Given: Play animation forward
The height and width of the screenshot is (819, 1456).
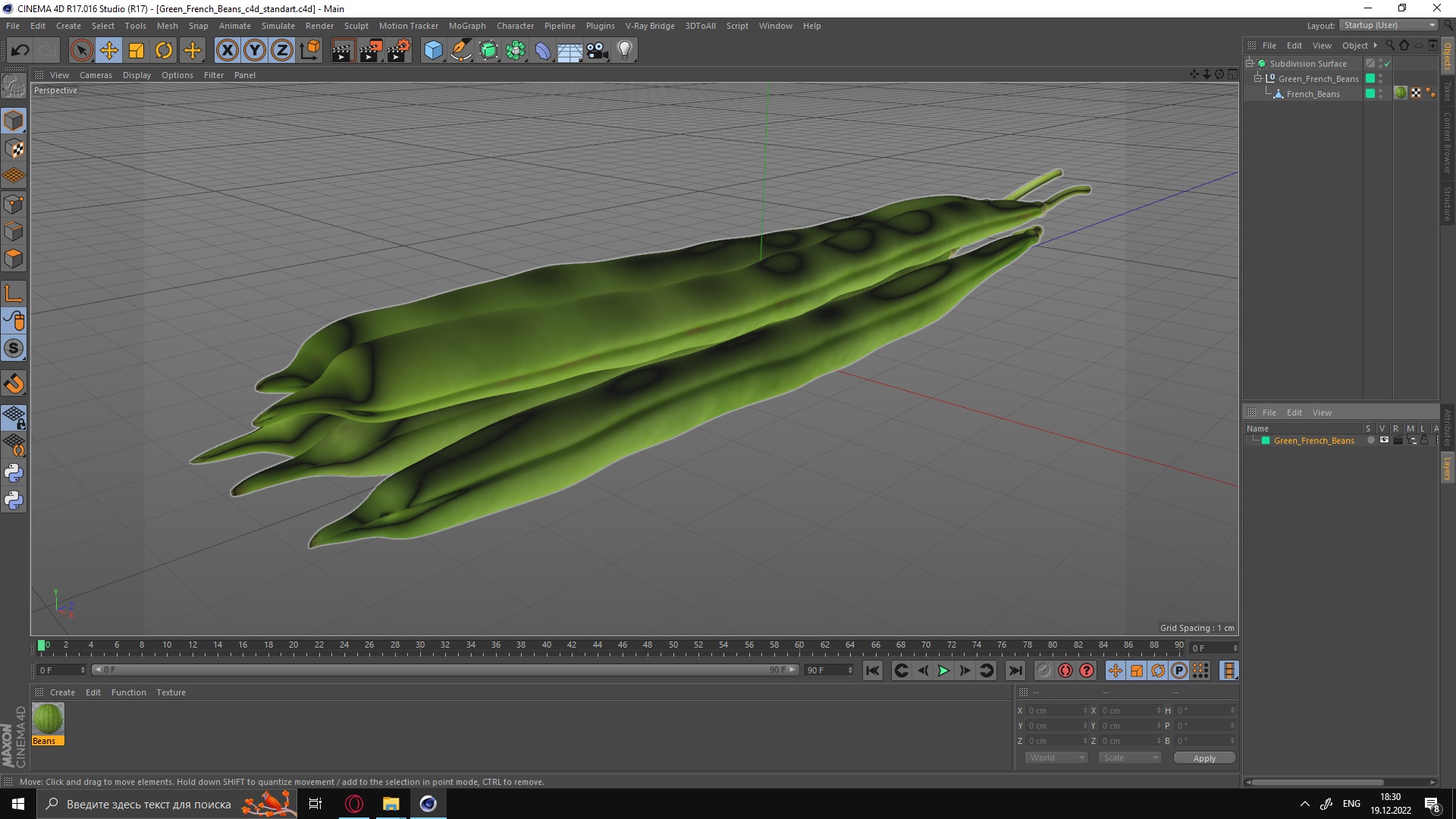Looking at the screenshot, I should 943,670.
